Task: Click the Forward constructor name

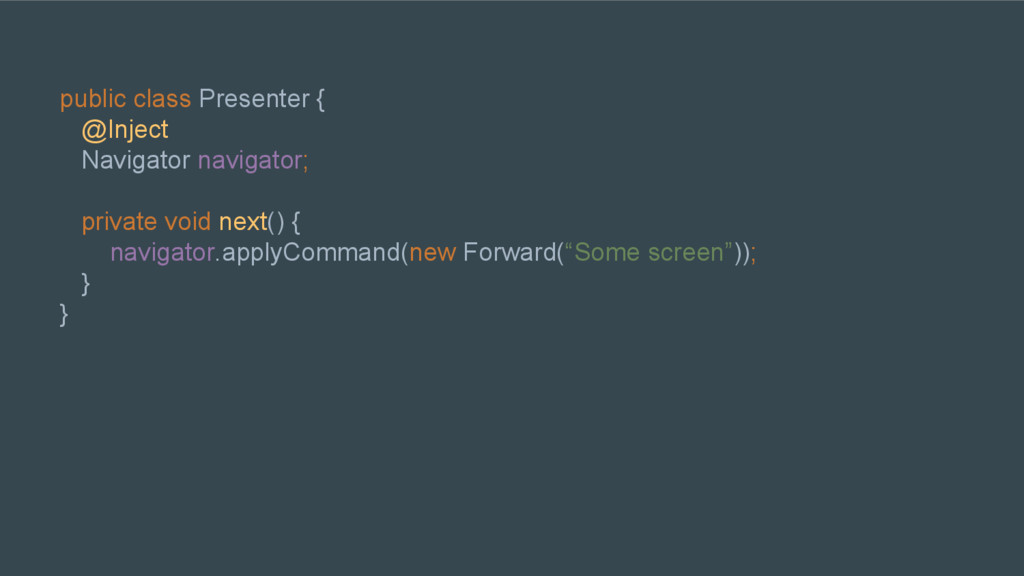Action: tap(509, 253)
